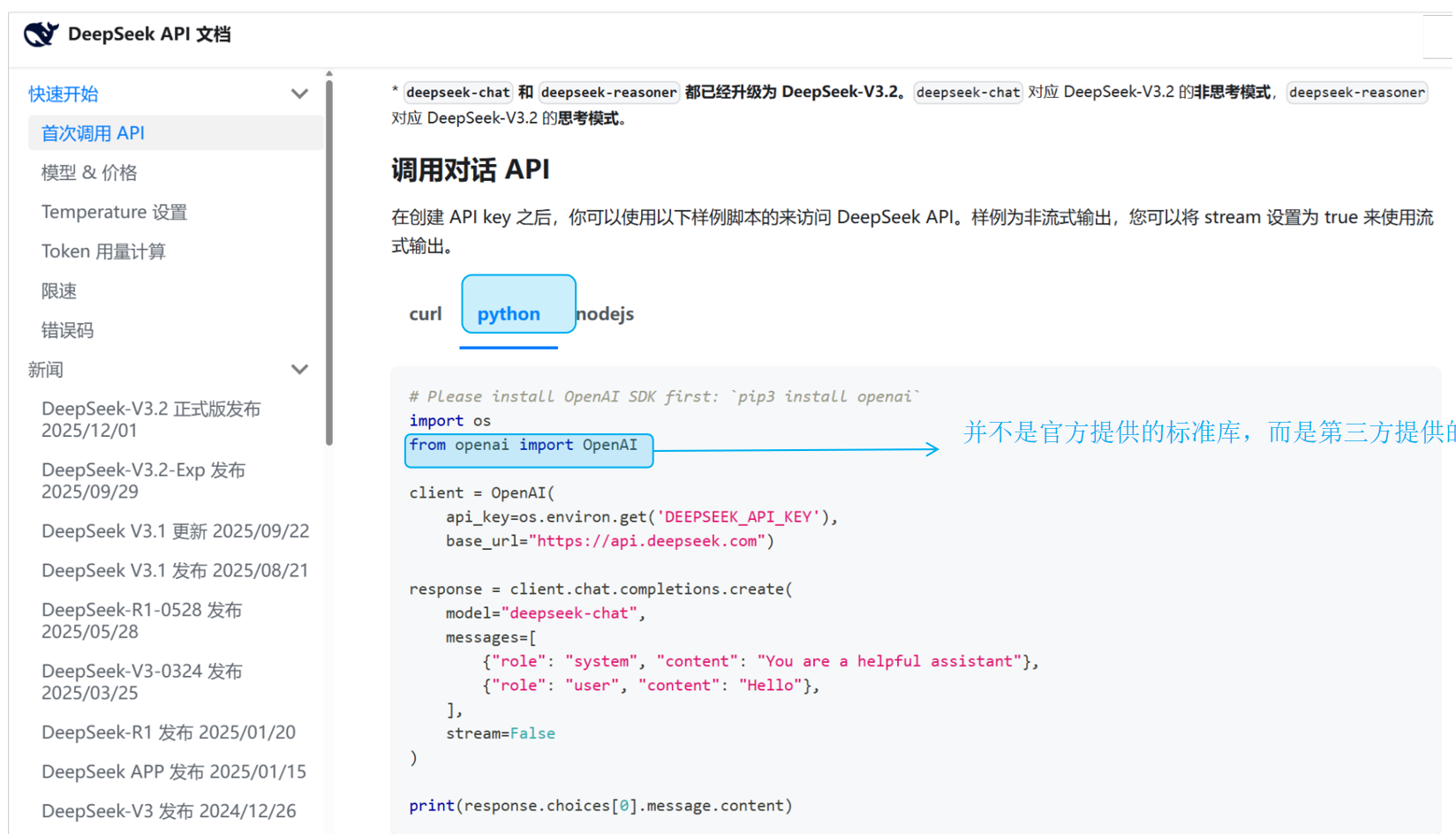Click the first deepseek-reasoner inline code label
This screenshot has height=834, width=1456.
pos(609,93)
